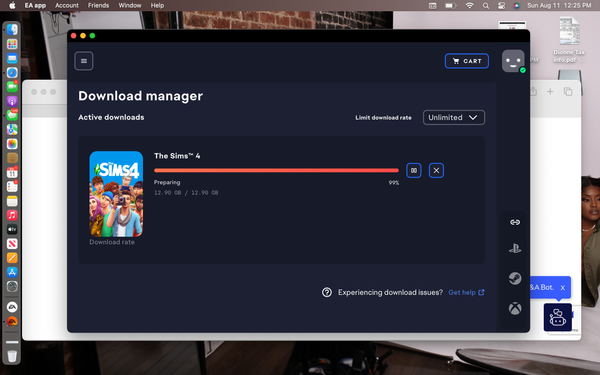Open the shopping cart

(x=466, y=61)
